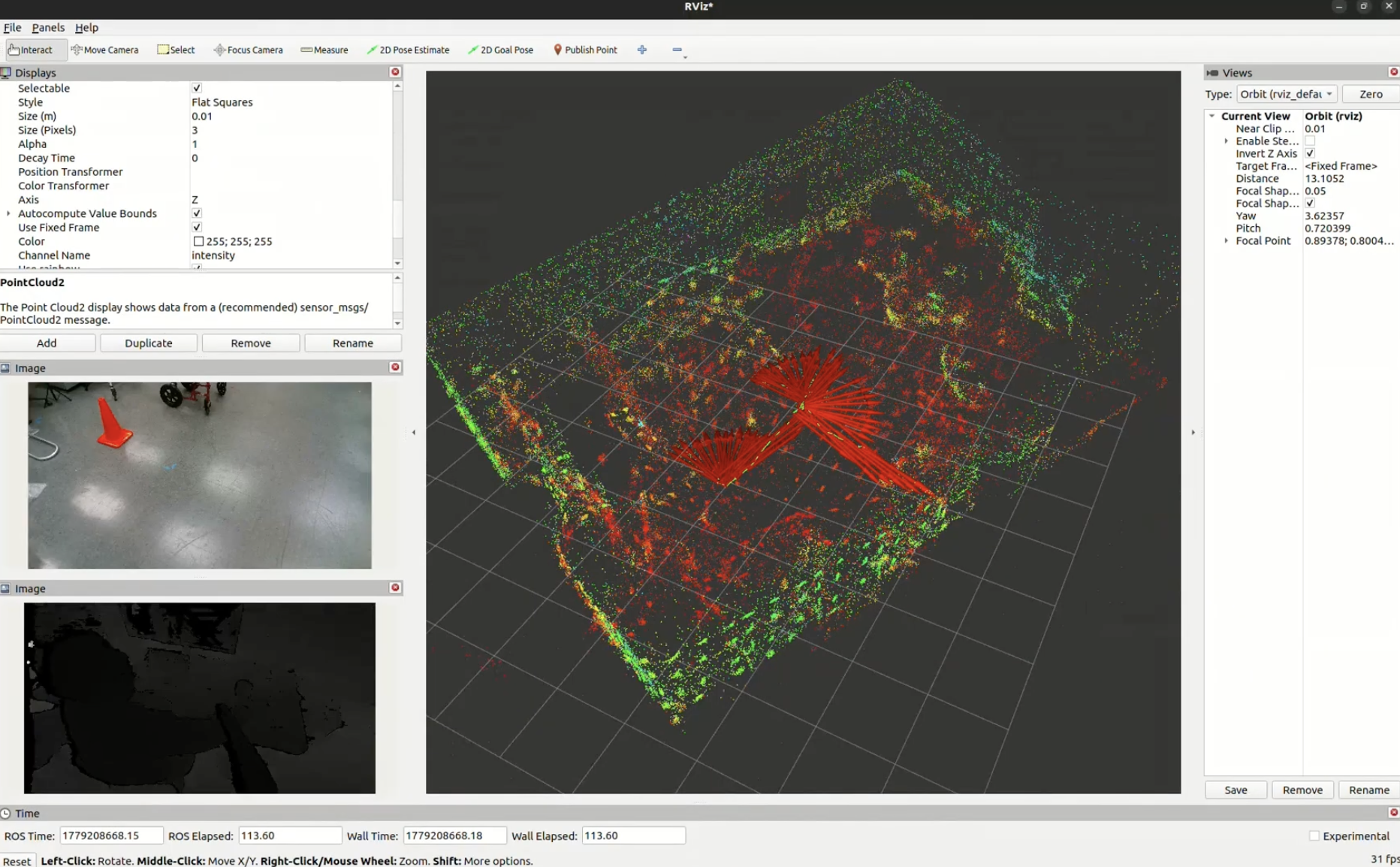This screenshot has height=867, width=1400.
Task: Open the Style value Flat Squares
Action: (x=222, y=102)
